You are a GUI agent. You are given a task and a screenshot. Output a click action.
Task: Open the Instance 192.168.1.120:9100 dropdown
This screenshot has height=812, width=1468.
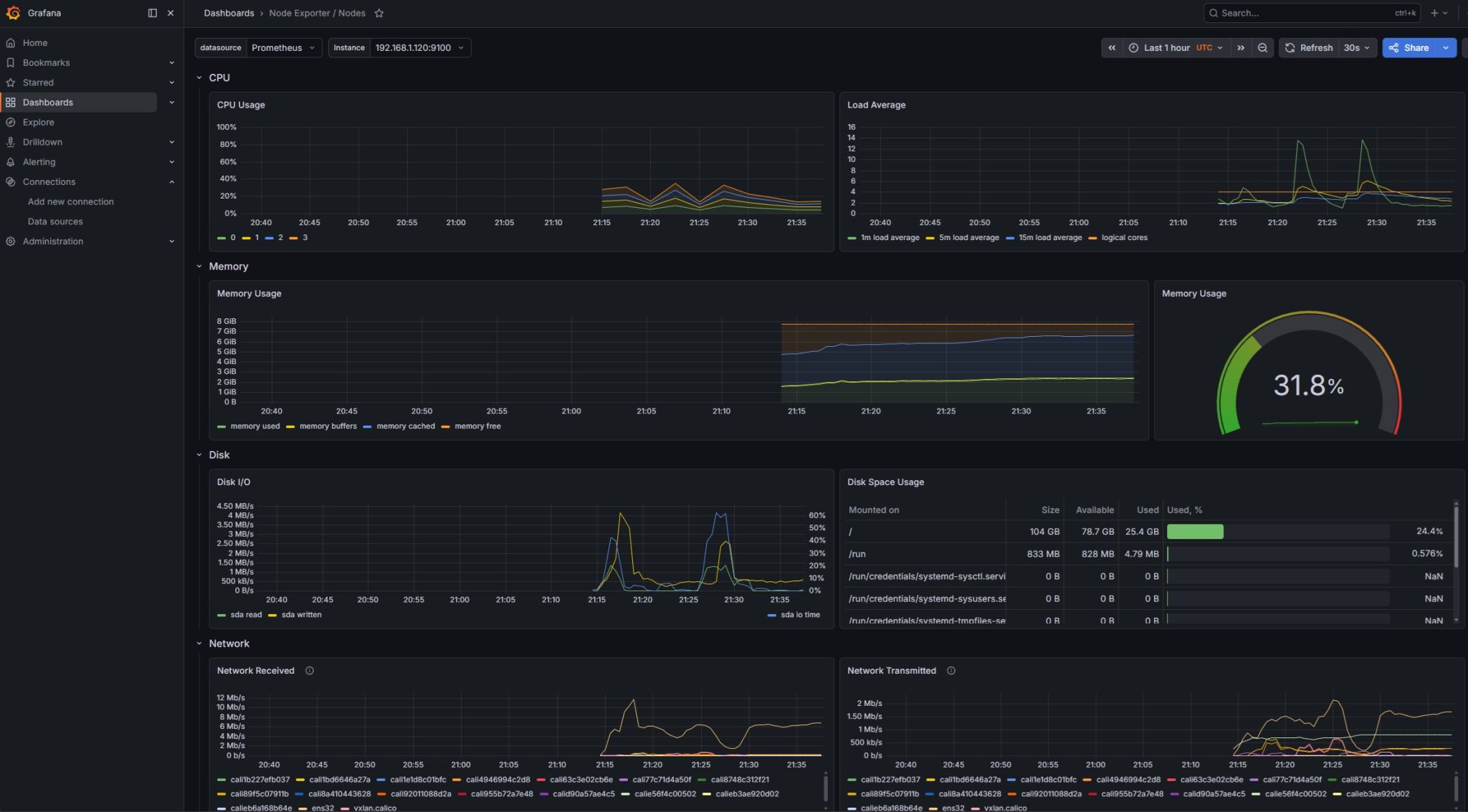pyautogui.click(x=420, y=48)
